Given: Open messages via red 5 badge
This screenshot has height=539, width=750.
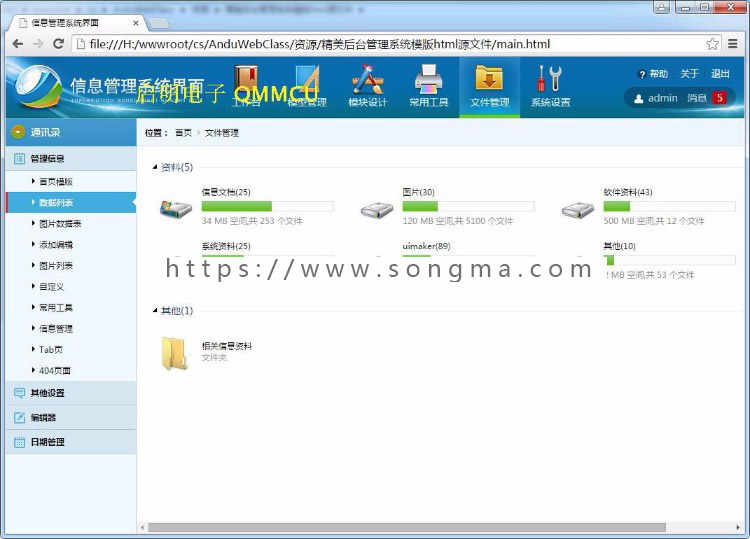Looking at the screenshot, I should (x=719, y=98).
